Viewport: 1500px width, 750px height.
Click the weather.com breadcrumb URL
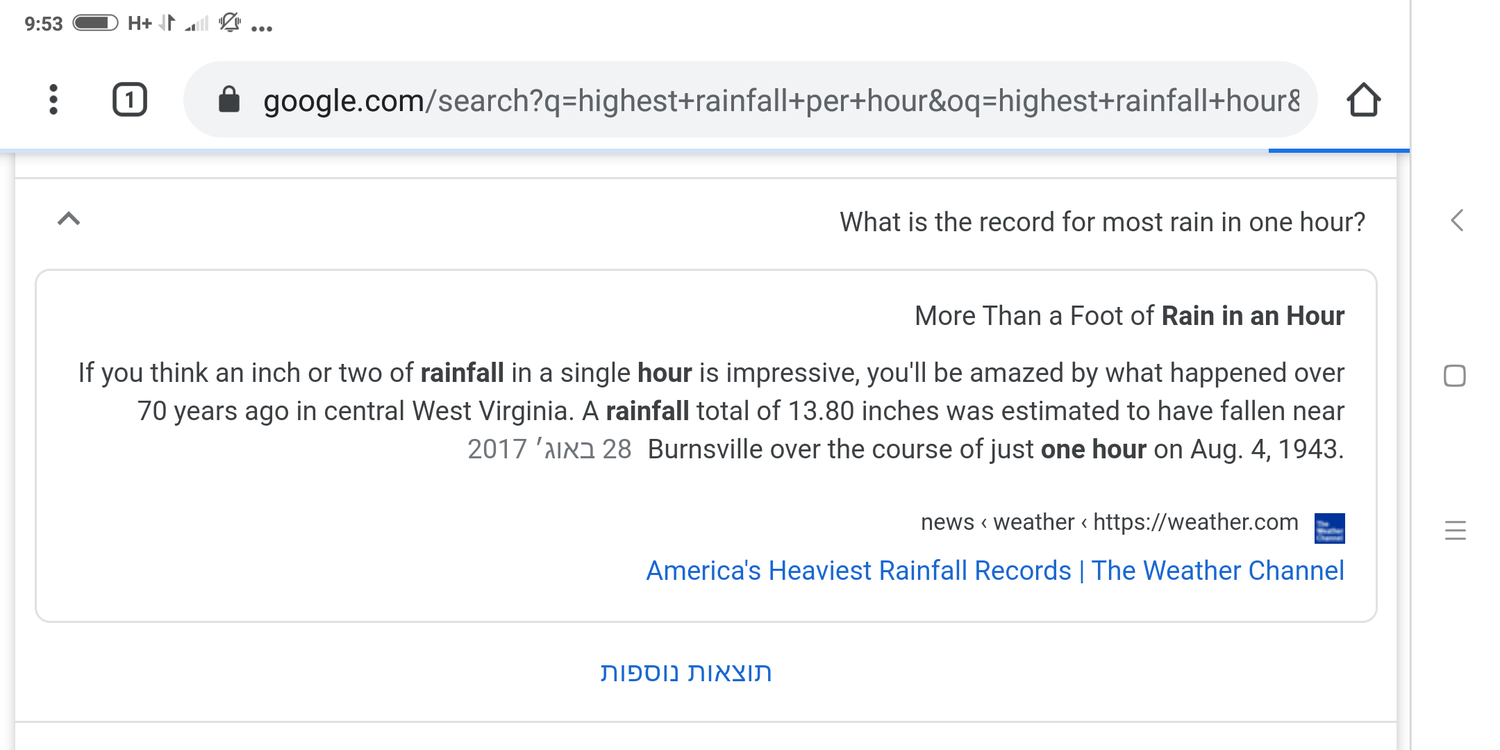pos(1109,523)
